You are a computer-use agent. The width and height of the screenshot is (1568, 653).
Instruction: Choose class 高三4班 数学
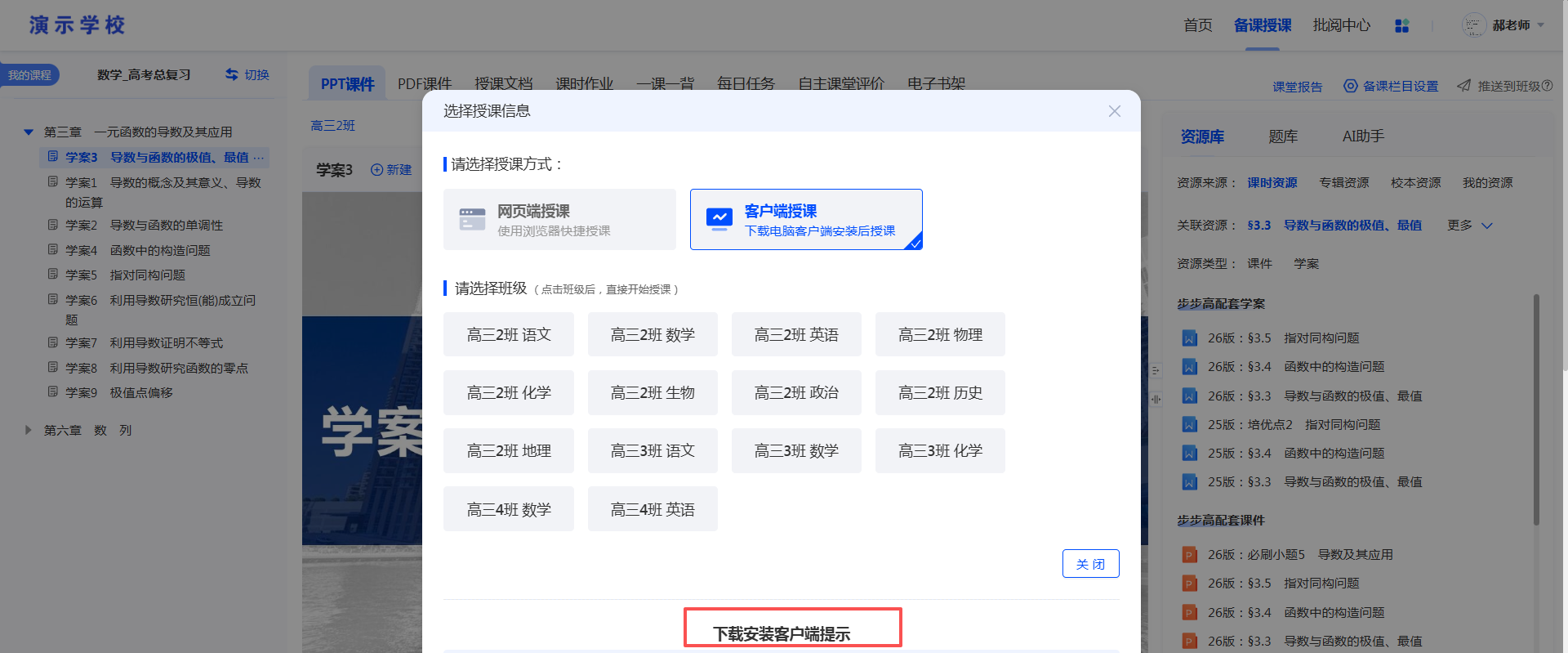[509, 509]
